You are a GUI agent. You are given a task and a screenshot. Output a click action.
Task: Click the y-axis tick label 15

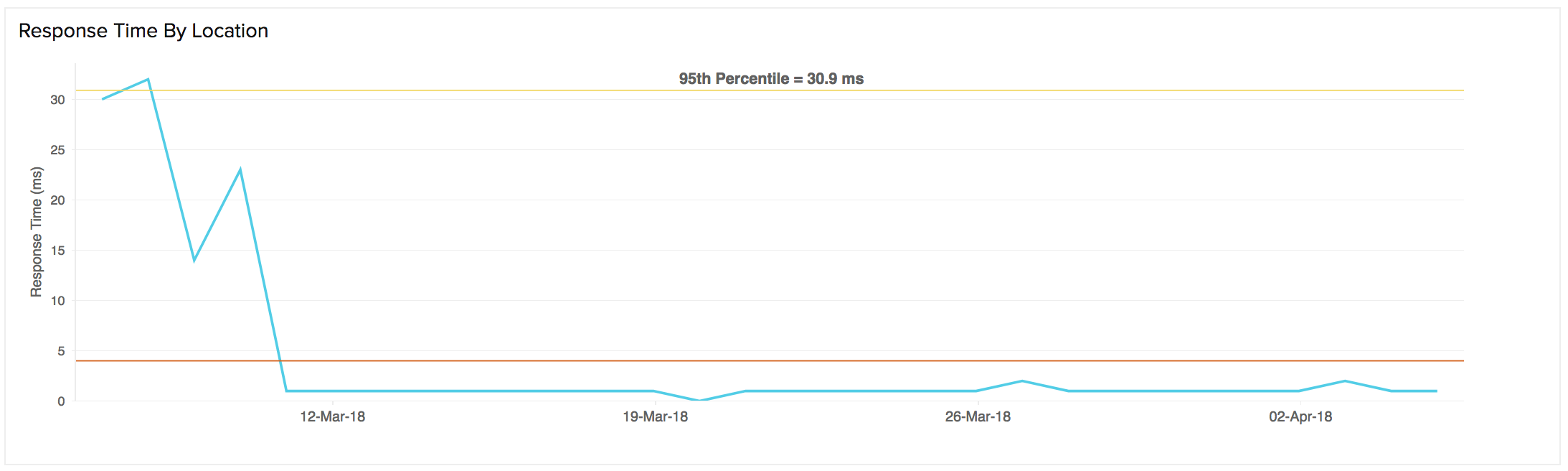(x=57, y=251)
